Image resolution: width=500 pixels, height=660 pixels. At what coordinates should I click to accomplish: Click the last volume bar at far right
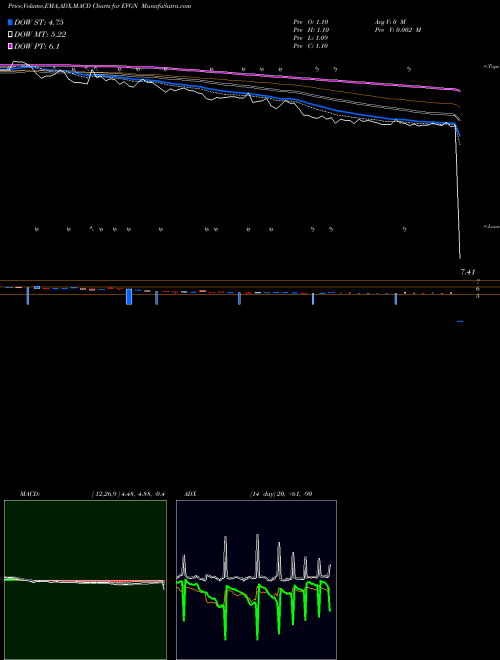(x=460, y=322)
